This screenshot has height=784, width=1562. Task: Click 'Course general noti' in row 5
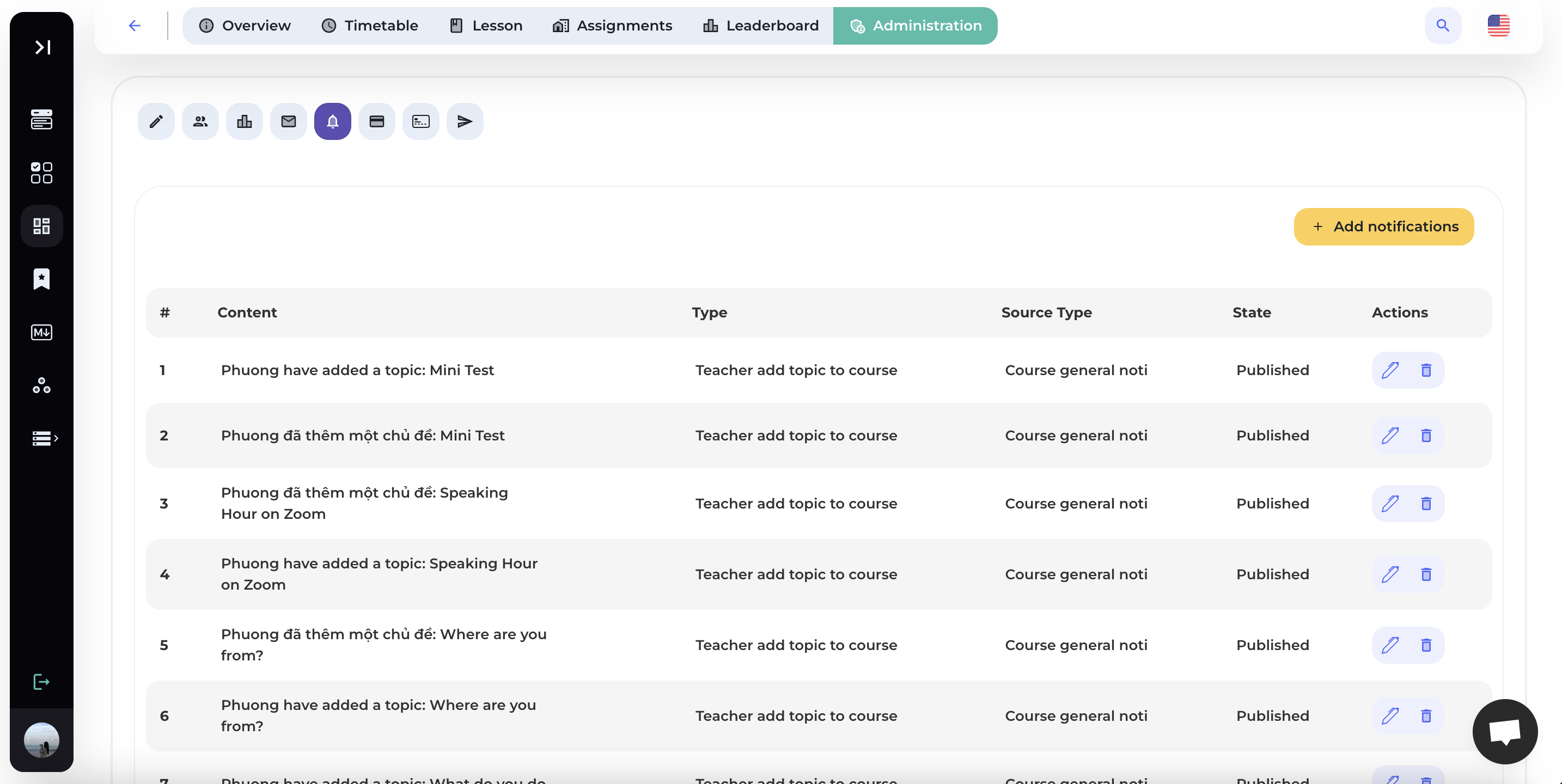point(1076,645)
